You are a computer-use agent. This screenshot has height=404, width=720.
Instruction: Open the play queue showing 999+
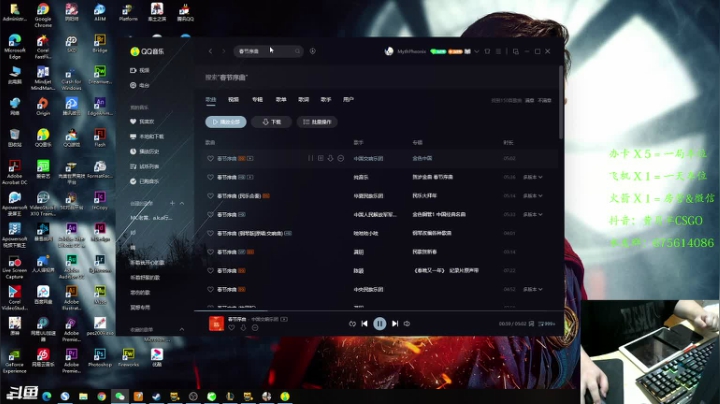click(x=546, y=324)
